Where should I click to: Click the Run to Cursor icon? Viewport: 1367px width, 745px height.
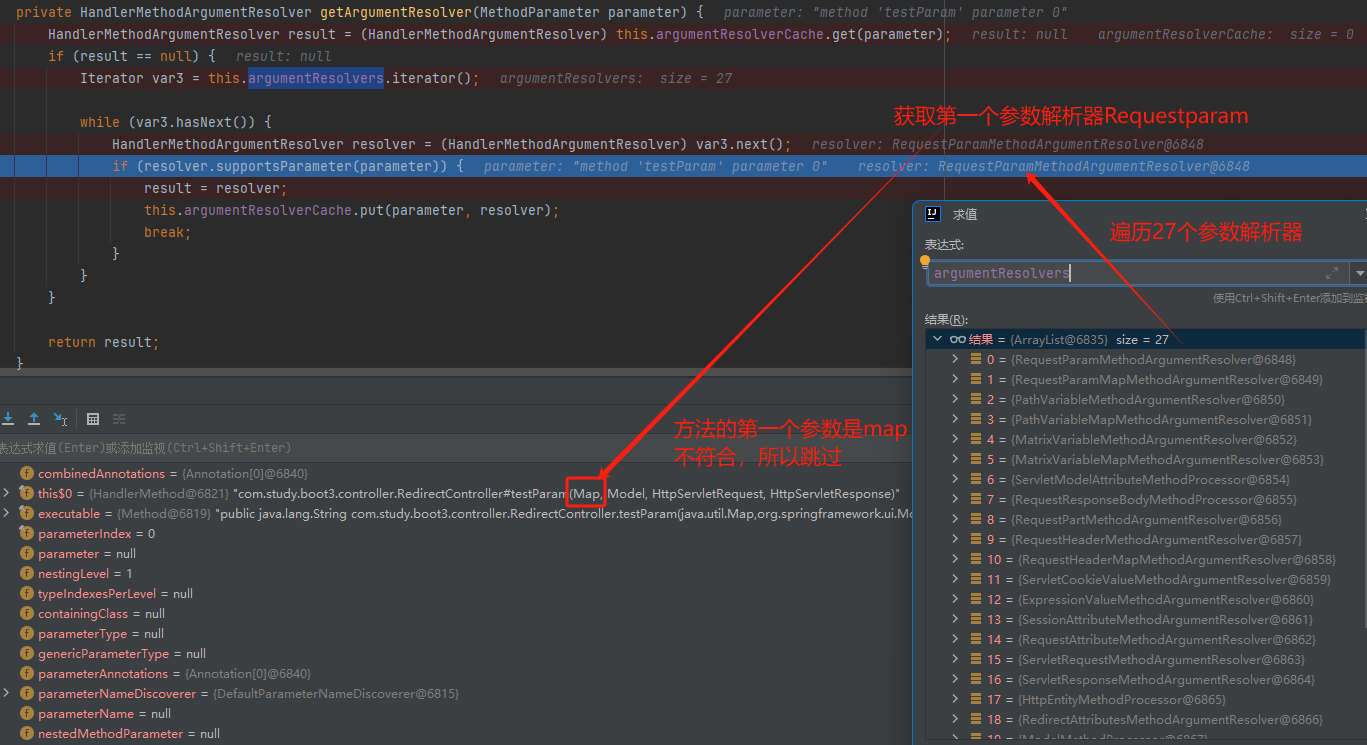pyautogui.click(x=60, y=419)
